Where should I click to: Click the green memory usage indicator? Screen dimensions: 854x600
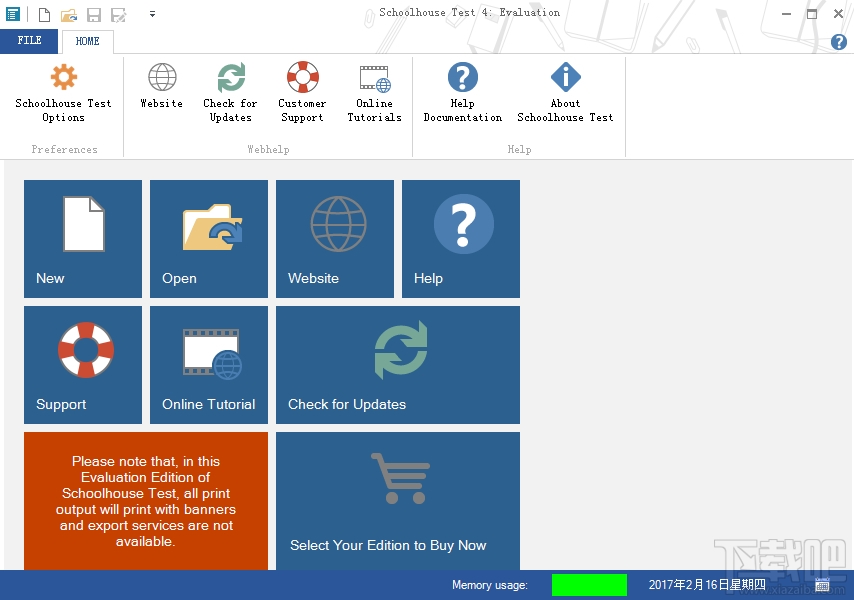pos(589,585)
